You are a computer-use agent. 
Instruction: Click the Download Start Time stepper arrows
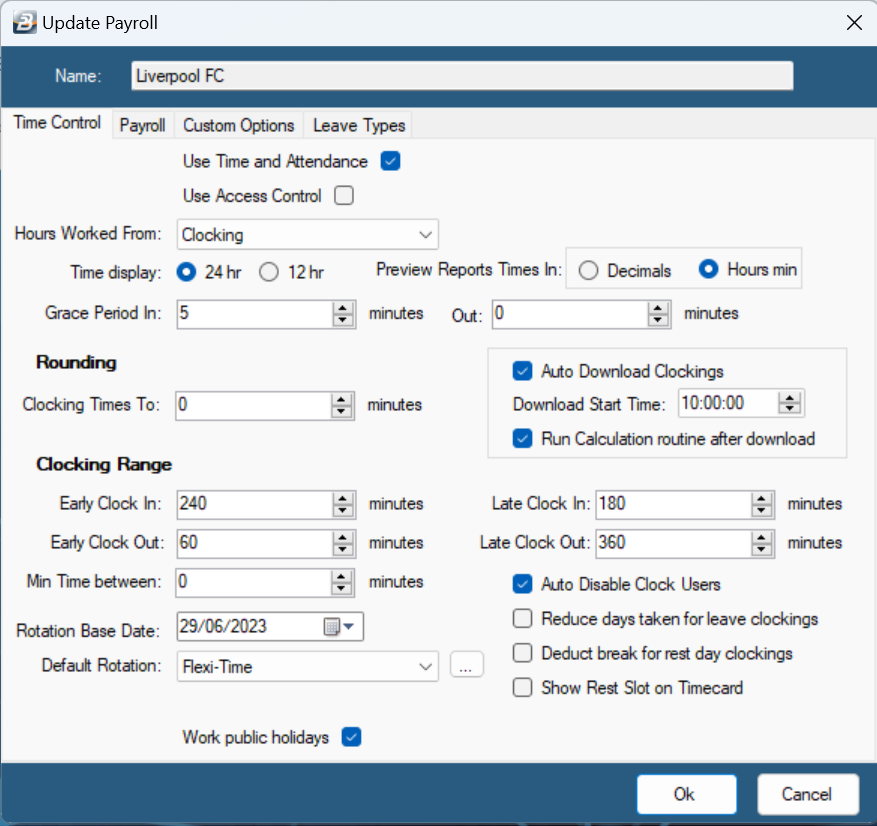click(x=790, y=403)
